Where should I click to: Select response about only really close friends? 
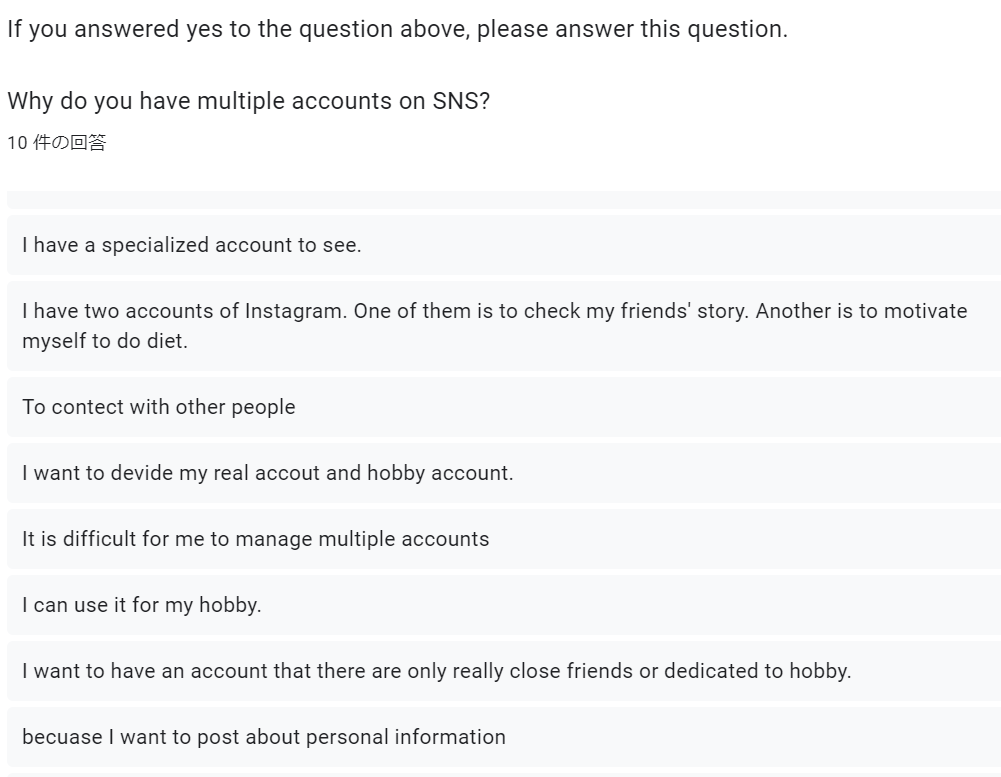click(x=504, y=671)
